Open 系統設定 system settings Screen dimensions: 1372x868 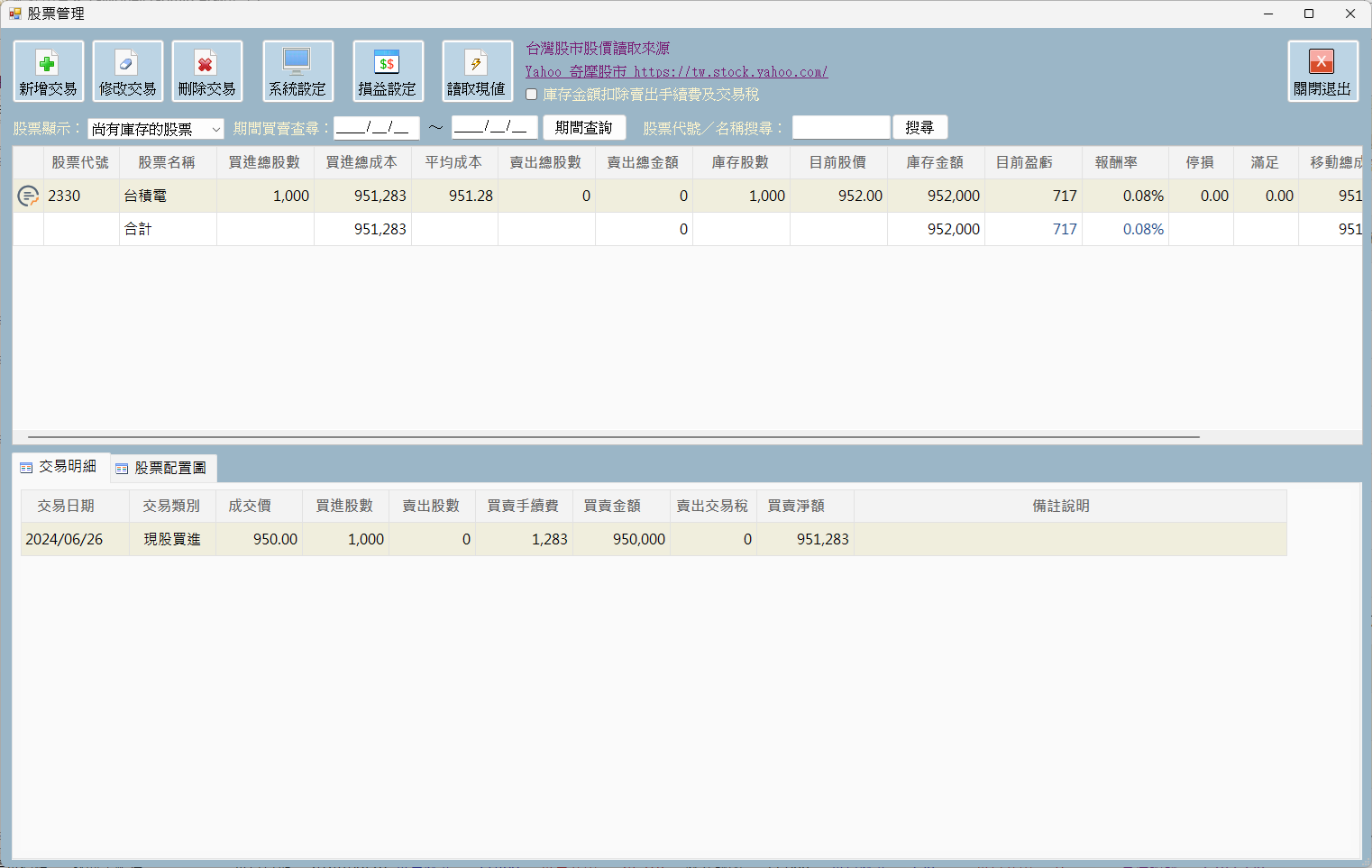pyautogui.click(x=298, y=71)
